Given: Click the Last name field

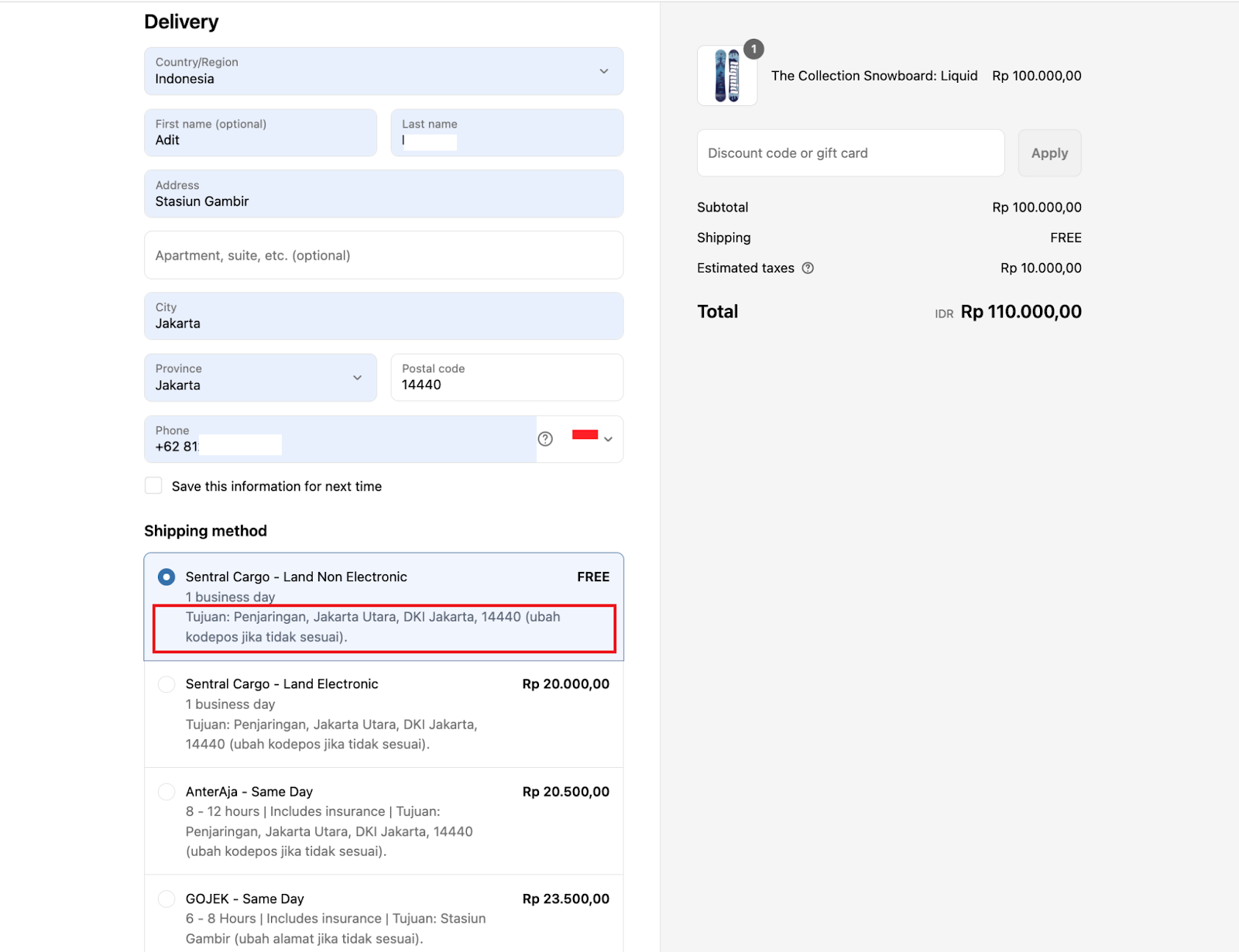Looking at the screenshot, I should tap(507, 132).
